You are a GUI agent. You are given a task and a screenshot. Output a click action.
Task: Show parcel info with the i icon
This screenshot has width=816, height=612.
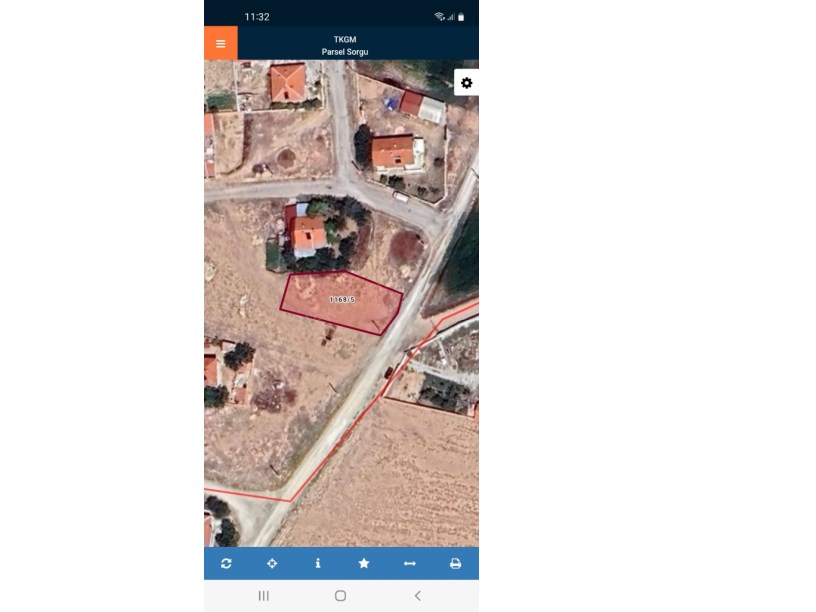point(318,563)
